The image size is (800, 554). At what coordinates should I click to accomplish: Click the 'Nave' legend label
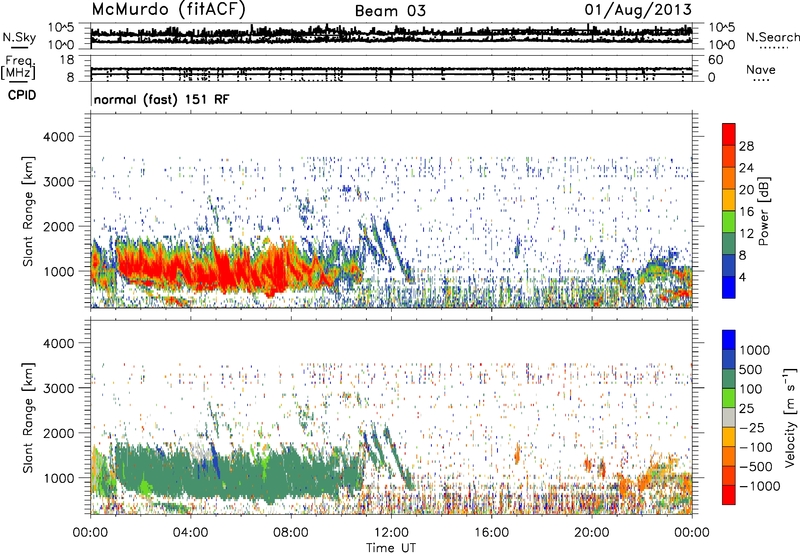(761, 70)
